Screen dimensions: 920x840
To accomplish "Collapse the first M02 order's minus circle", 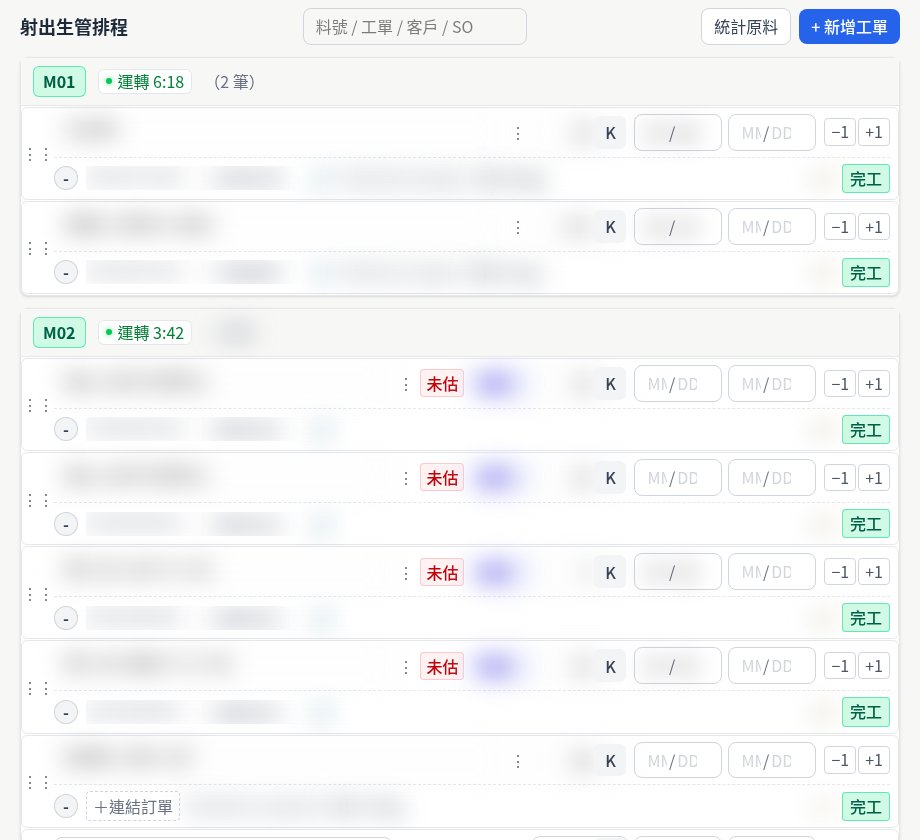I will click(x=66, y=429).
